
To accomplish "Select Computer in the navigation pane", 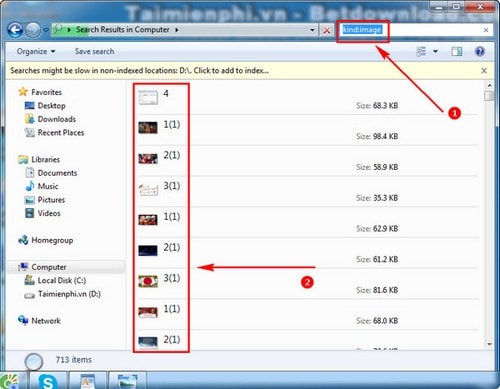I will pyautogui.click(x=49, y=267).
